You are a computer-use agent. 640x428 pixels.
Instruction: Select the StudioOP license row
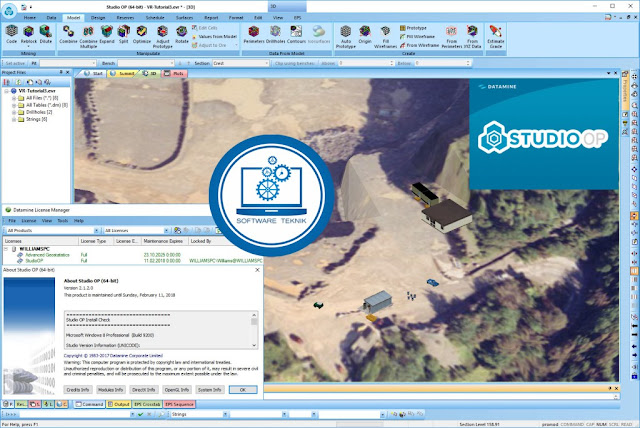pos(133,260)
